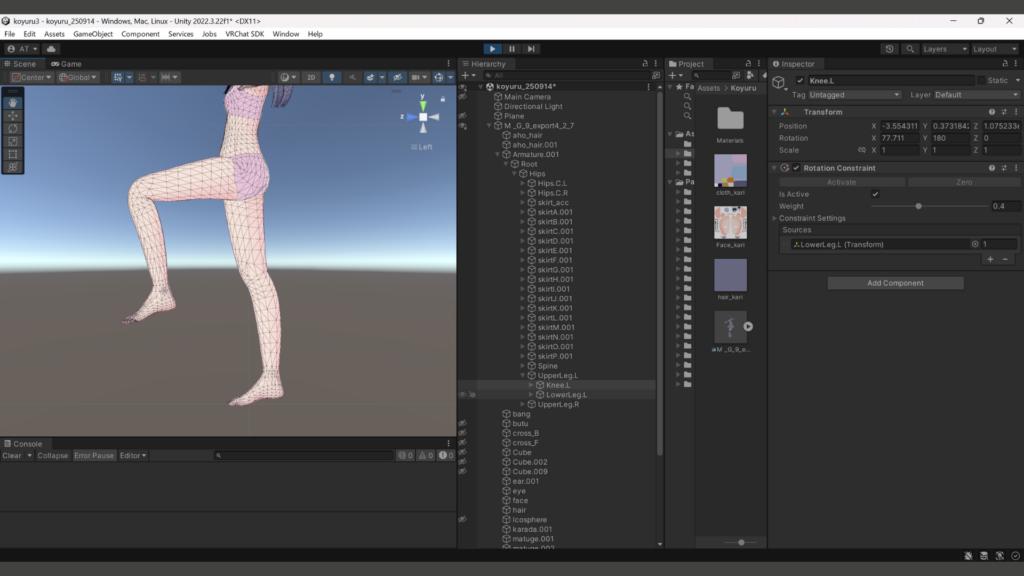Toggle the Static checkbox for Knee.L

click(982, 80)
